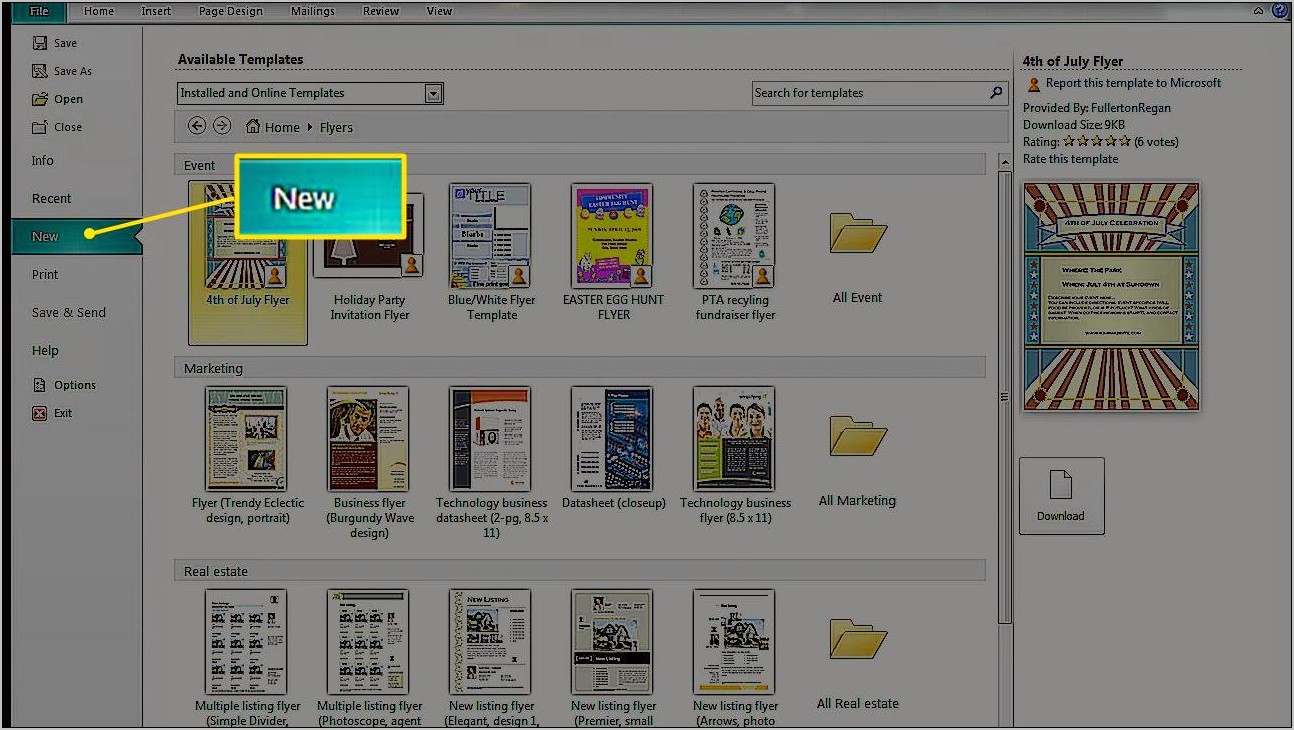Image resolution: width=1294 pixels, height=730 pixels.
Task: Click the 4th of July flyer preview image
Action: (1111, 297)
